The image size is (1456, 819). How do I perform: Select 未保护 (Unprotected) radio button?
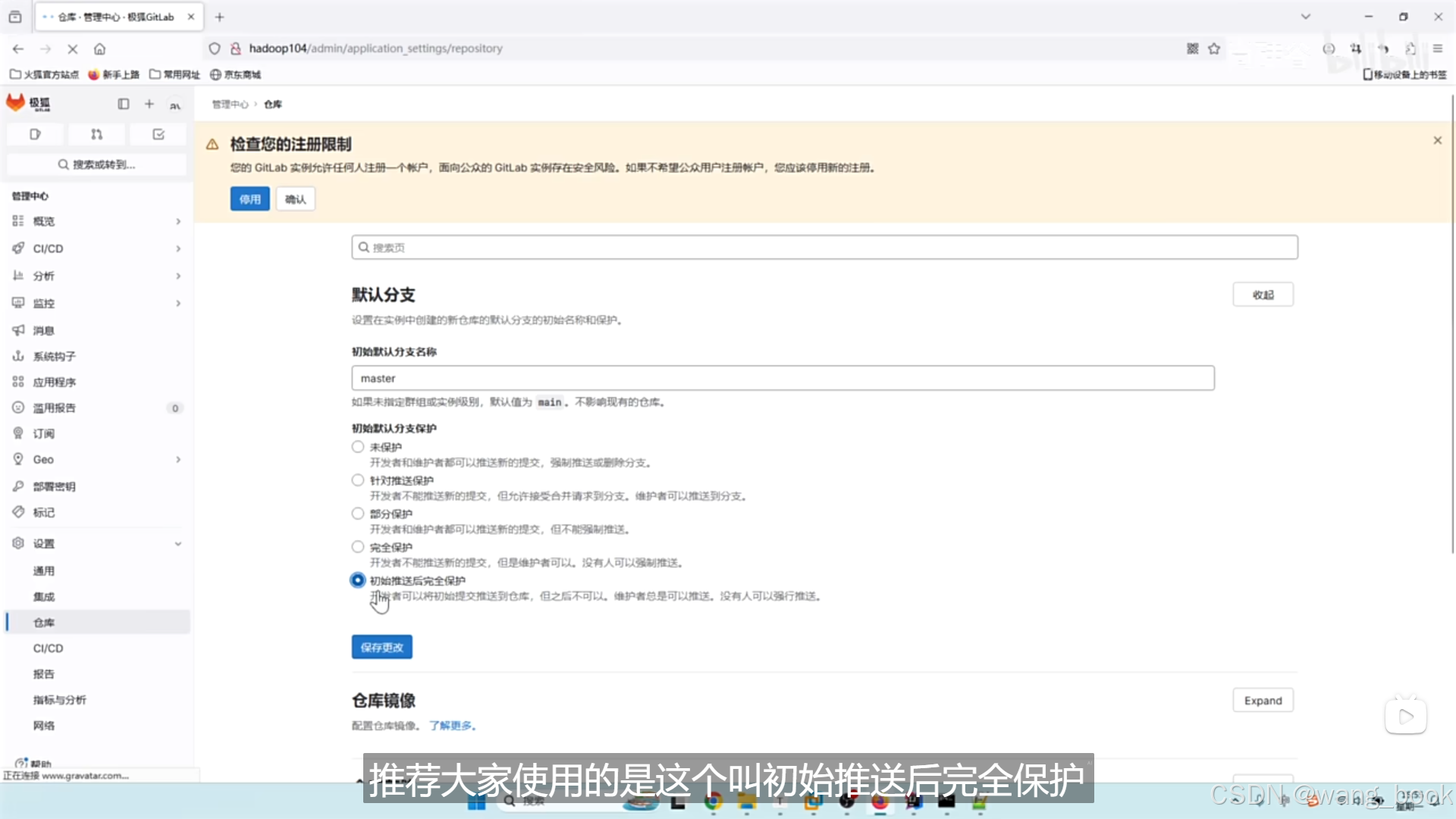pos(358,446)
